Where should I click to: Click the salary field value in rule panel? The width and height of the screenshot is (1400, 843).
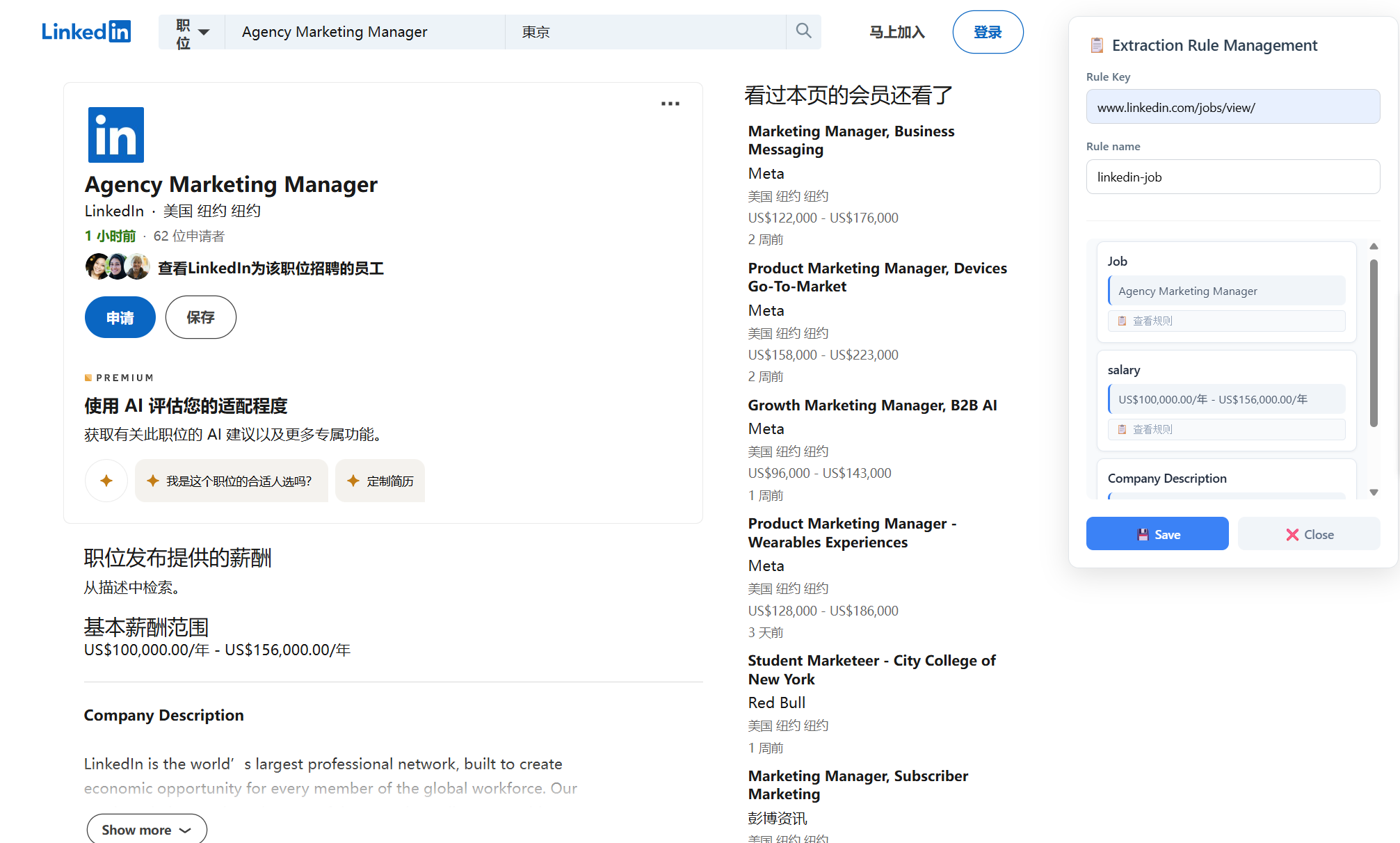click(x=1227, y=399)
